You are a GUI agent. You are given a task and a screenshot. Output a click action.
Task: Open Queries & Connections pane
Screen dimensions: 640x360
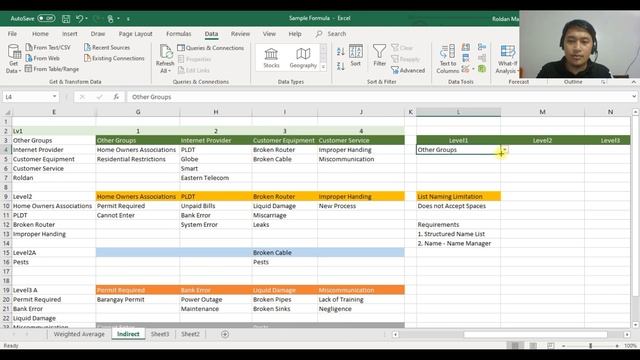click(211, 48)
